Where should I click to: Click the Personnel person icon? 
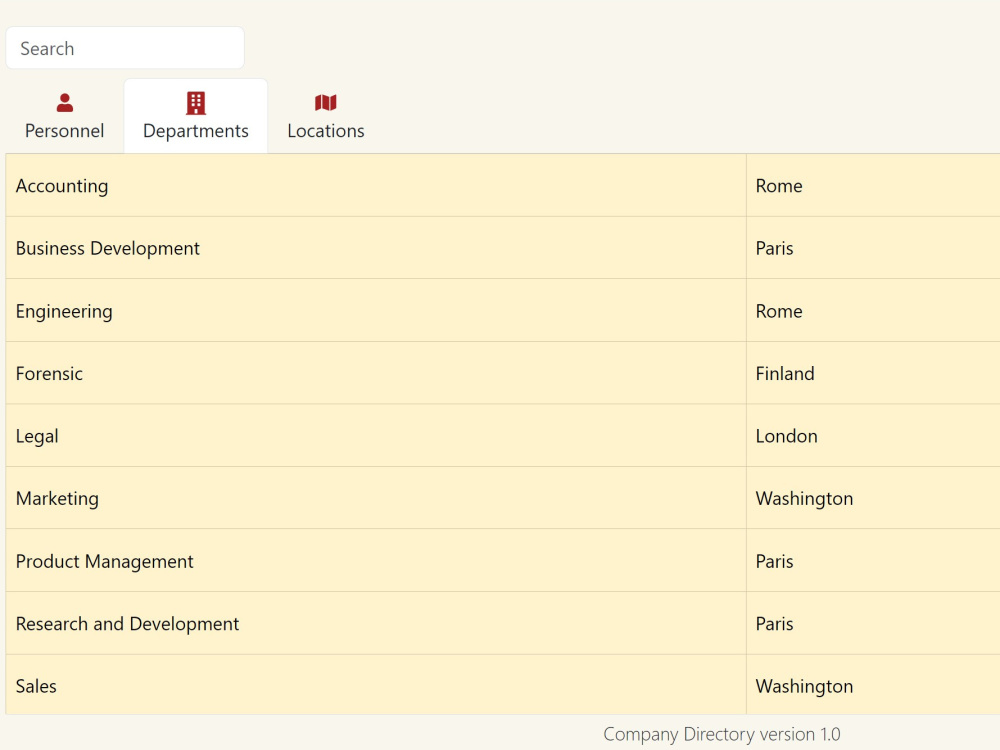[x=64, y=103]
